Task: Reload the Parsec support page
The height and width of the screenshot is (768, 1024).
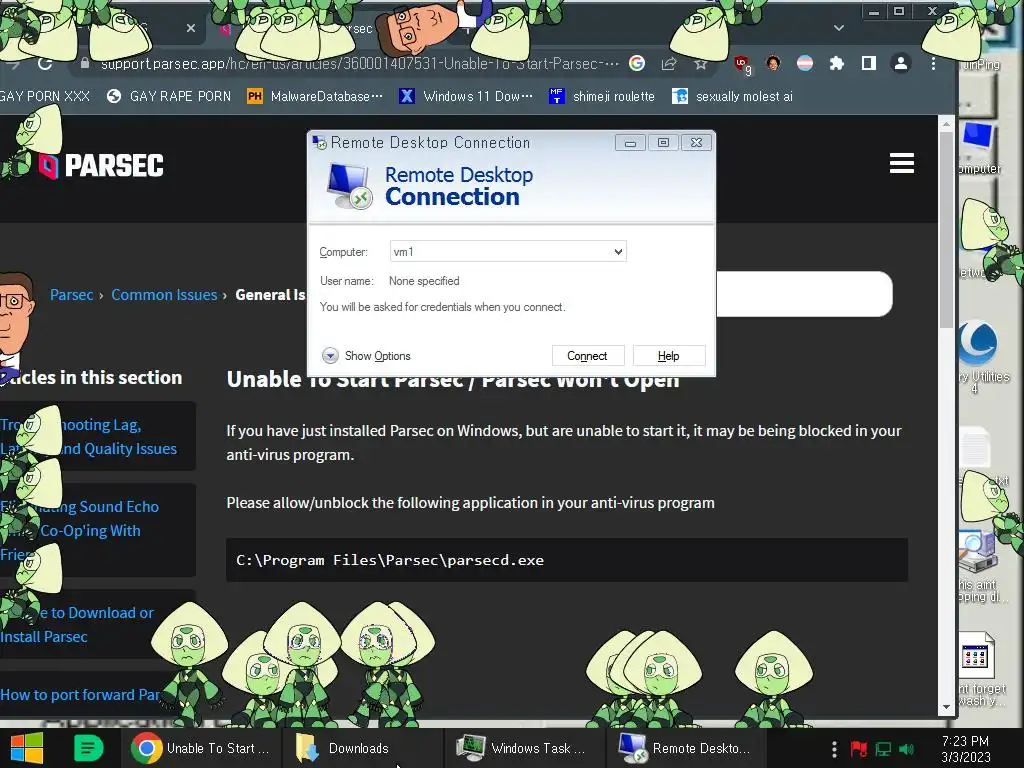Action: pos(44,63)
